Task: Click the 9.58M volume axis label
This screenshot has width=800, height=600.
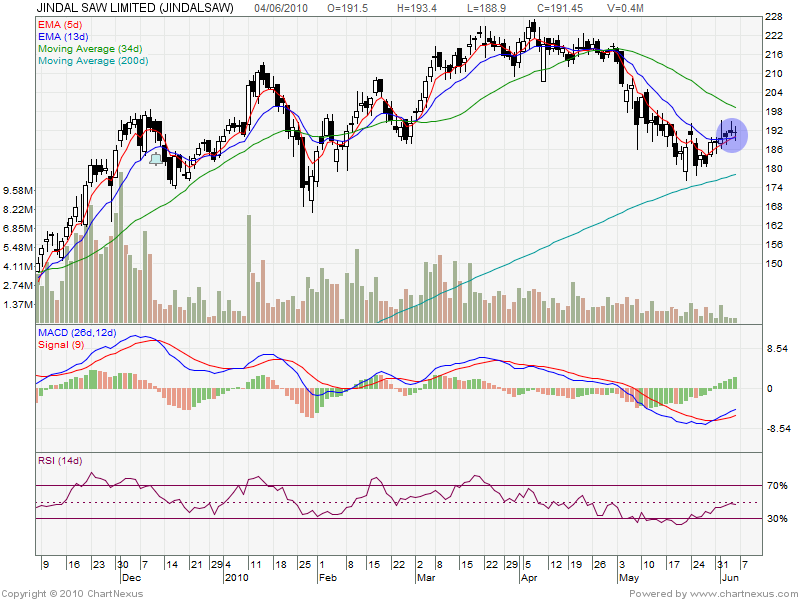Action: (18, 190)
